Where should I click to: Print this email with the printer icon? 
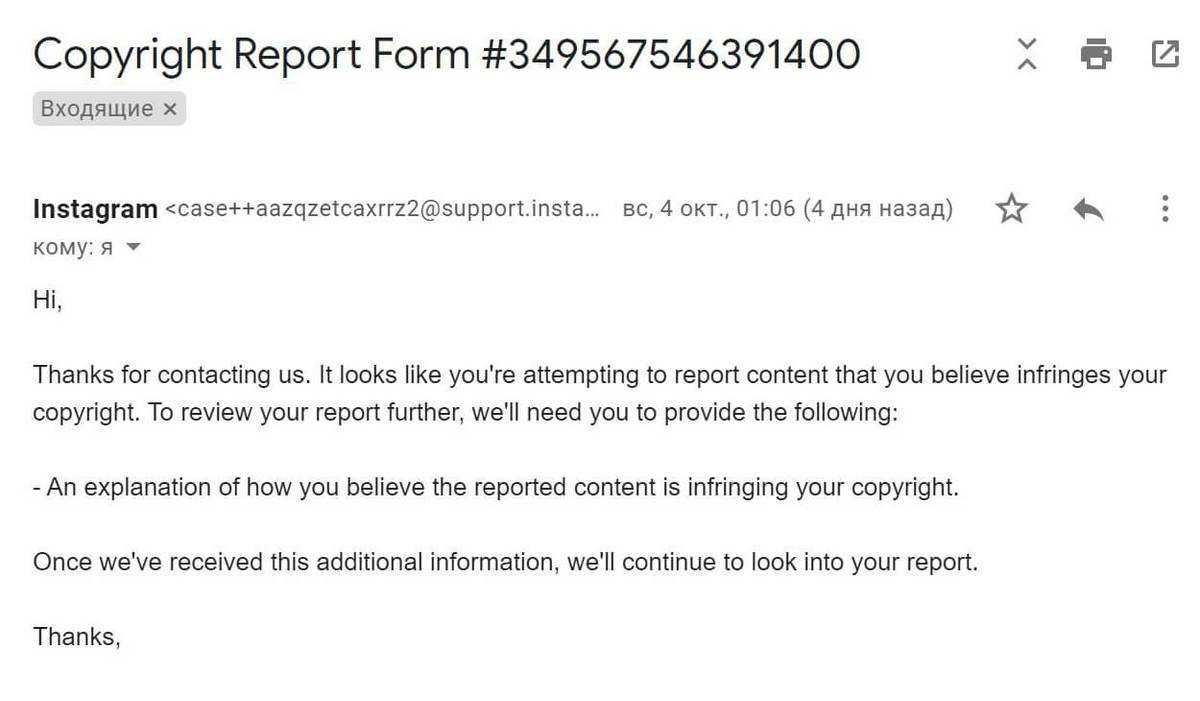(x=1096, y=53)
